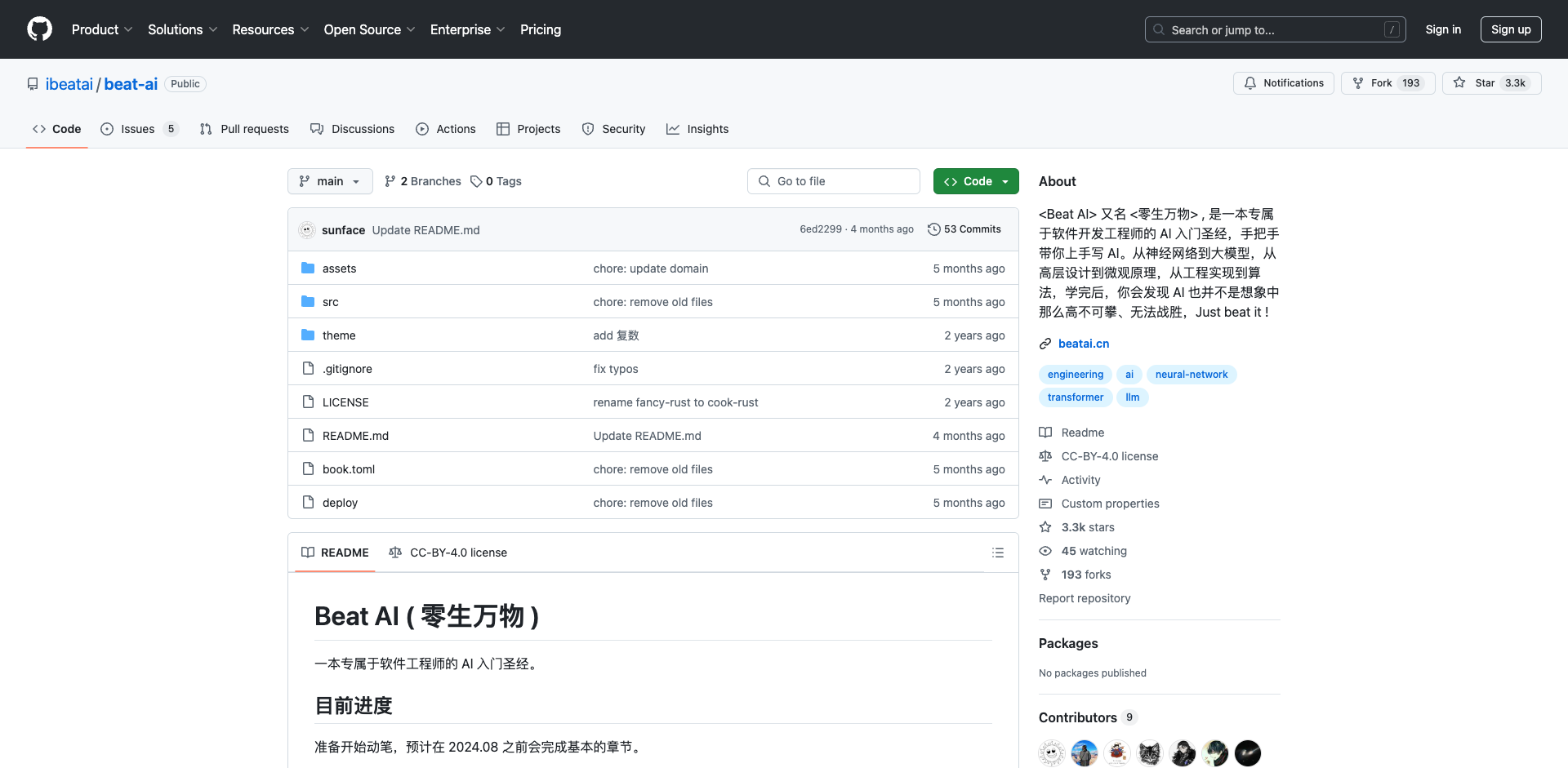Click the neural-network topic tag
The width and height of the screenshot is (1568, 768).
point(1192,375)
